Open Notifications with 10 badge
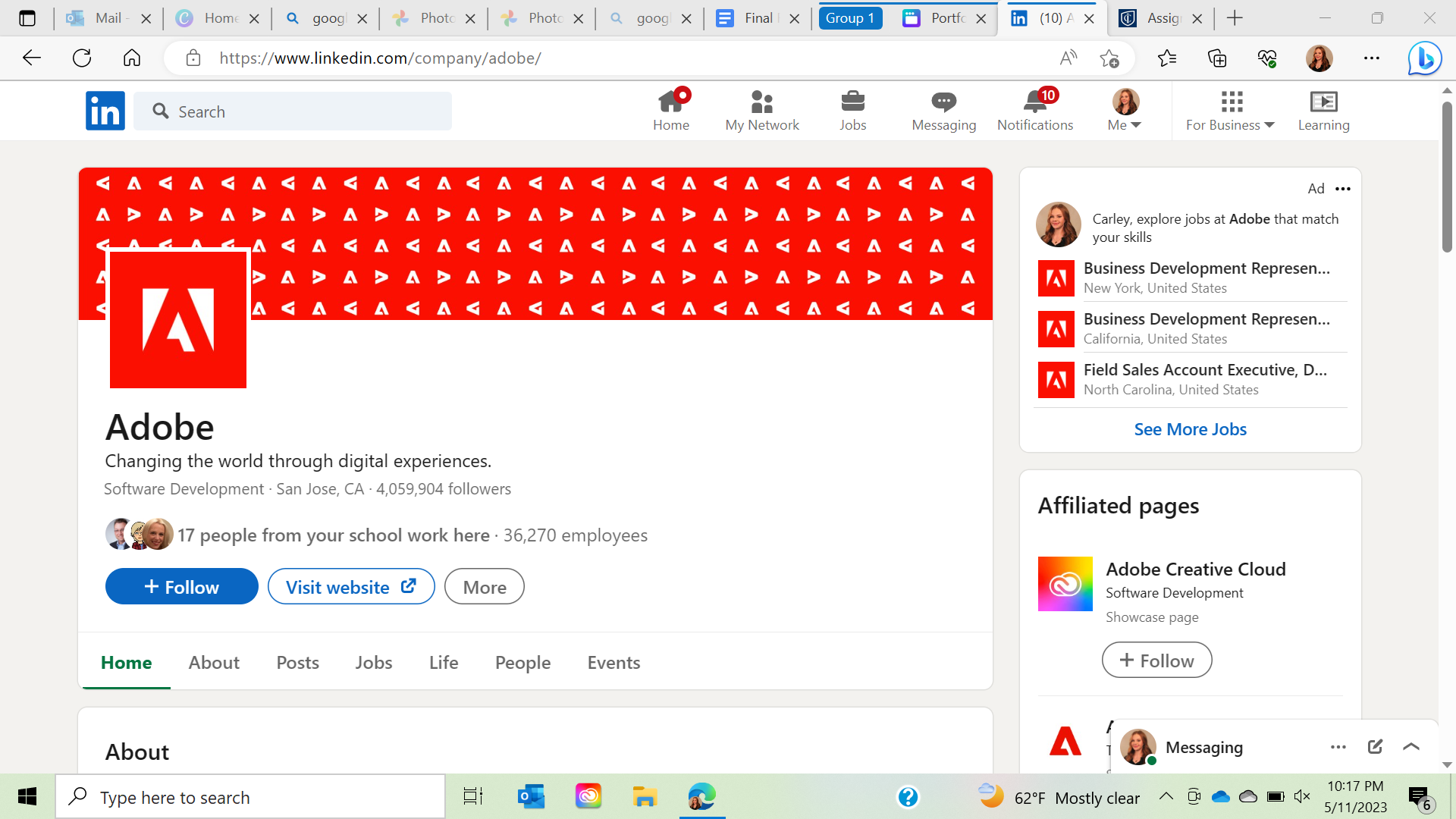Screen dimensions: 1456x819 (1034, 111)
